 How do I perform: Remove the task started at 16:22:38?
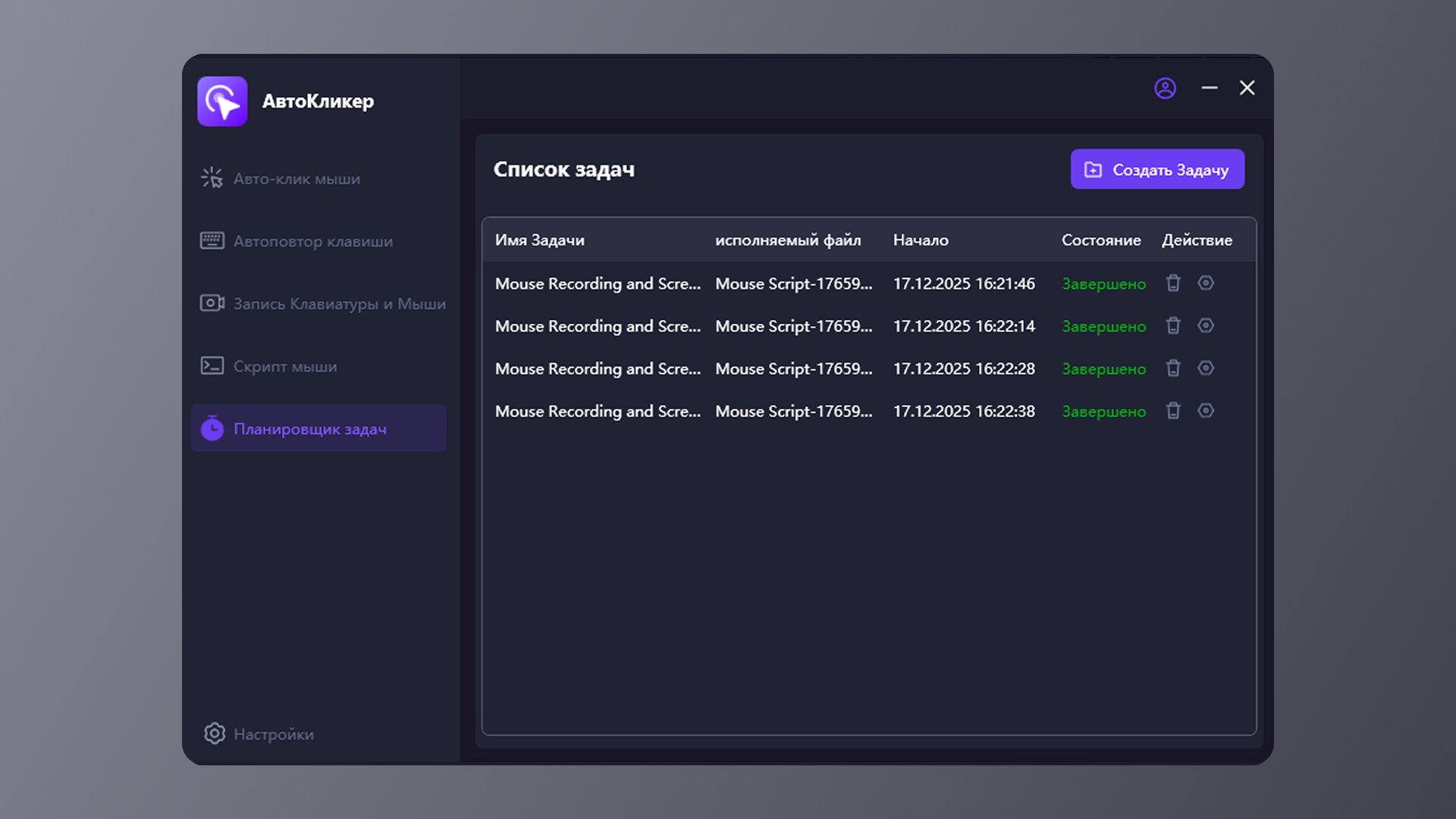pos(1173,411)
